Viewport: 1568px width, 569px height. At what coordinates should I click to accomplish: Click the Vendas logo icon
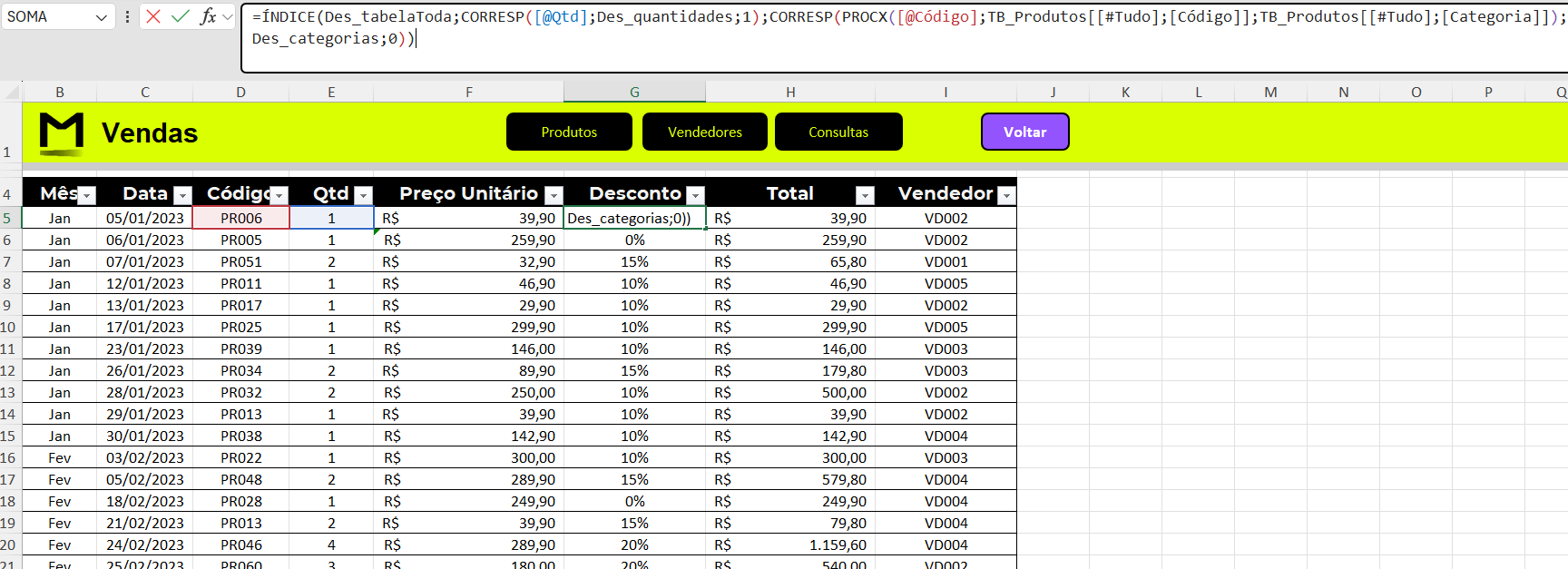click(62, 133)
